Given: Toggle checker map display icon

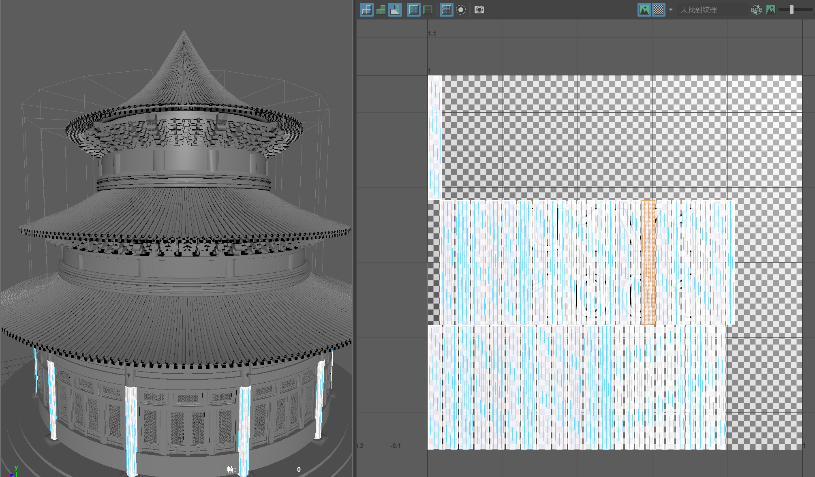Looking at the screenshot, I should [658, 9].
